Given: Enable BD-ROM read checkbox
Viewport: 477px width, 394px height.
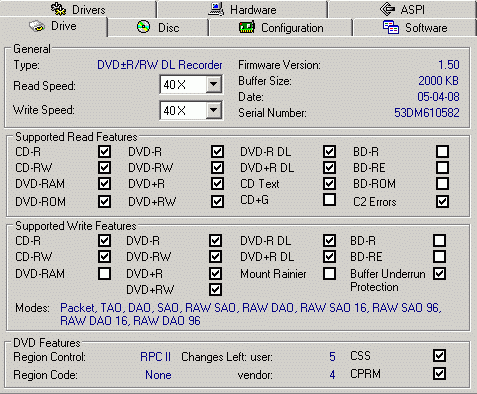Looking at the screenshot, I should (442, 183).
